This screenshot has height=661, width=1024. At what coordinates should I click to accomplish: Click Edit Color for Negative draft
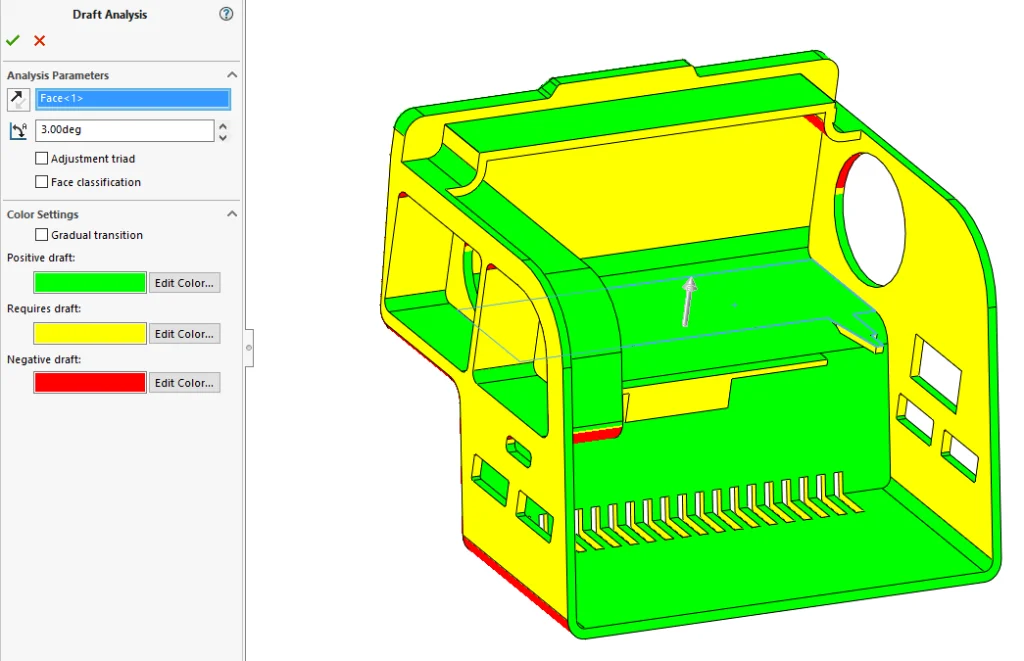coord(184,383)
